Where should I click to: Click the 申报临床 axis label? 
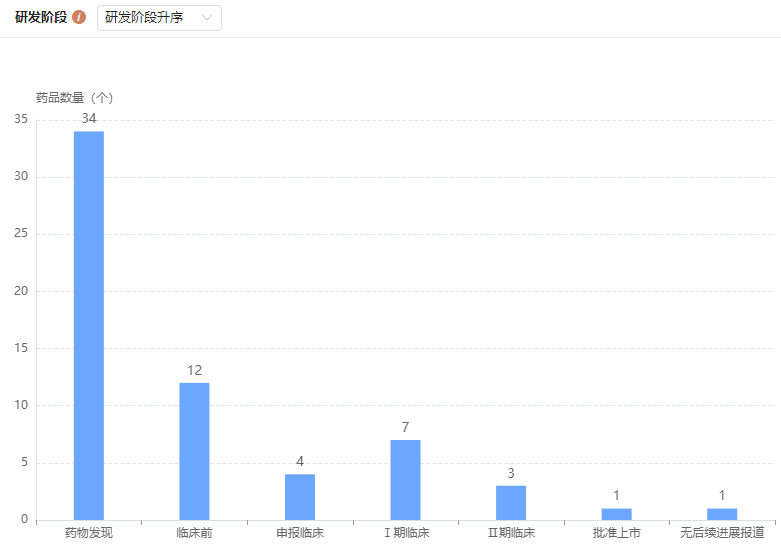point(300,533)
